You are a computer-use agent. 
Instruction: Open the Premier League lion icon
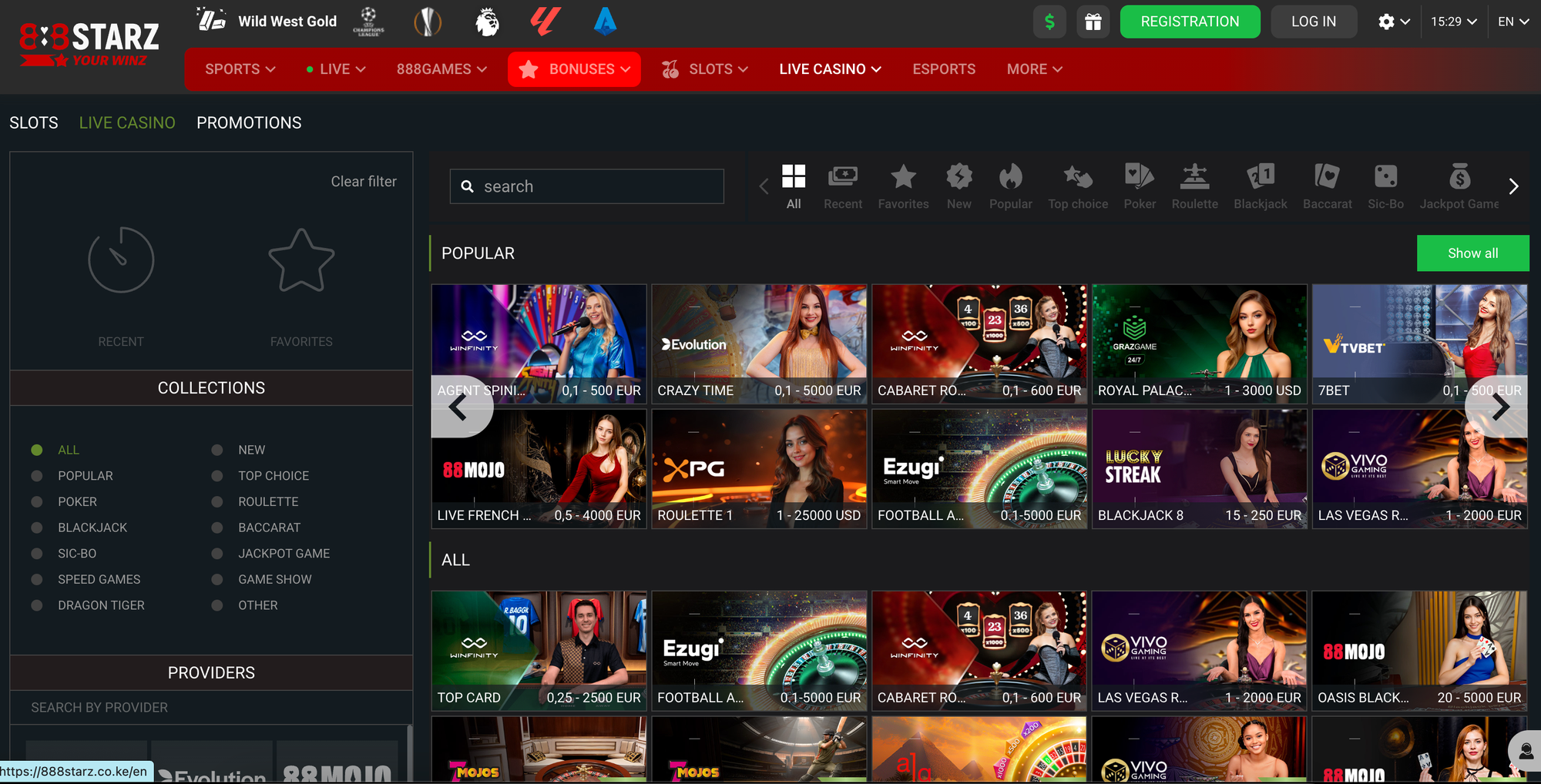(486, 22)
